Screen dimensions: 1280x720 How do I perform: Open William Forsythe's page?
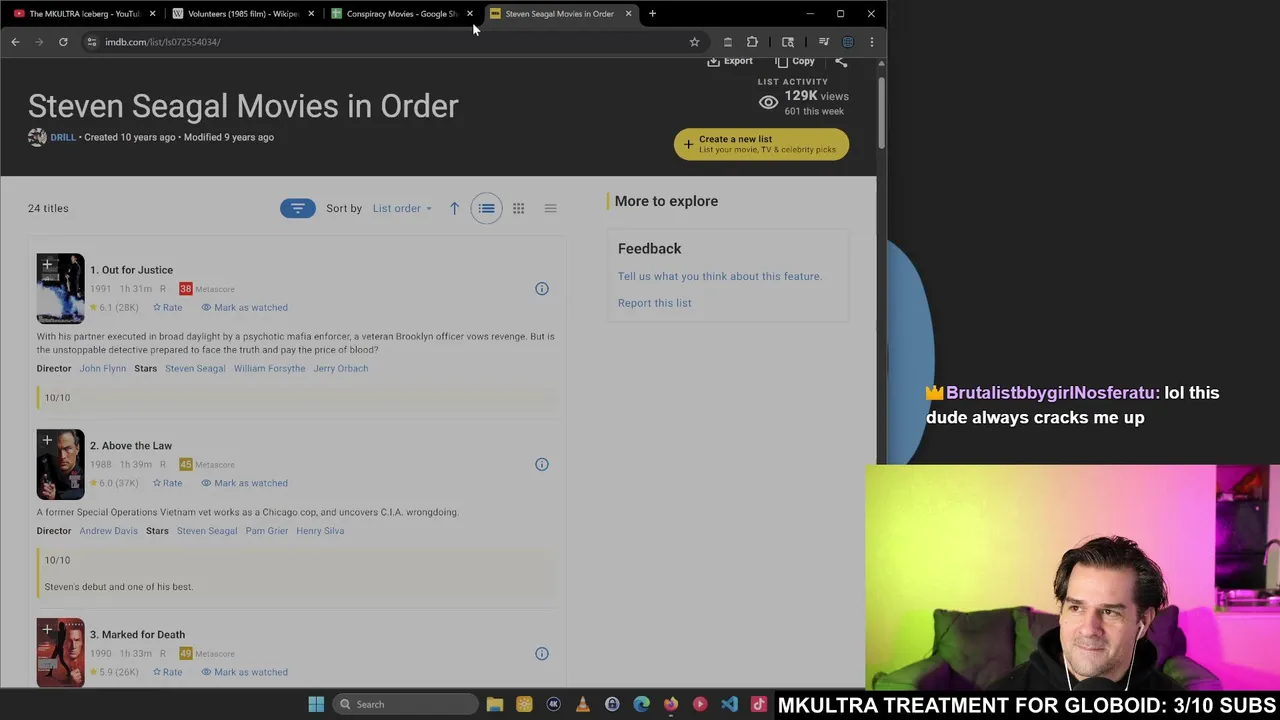(269, 368)
